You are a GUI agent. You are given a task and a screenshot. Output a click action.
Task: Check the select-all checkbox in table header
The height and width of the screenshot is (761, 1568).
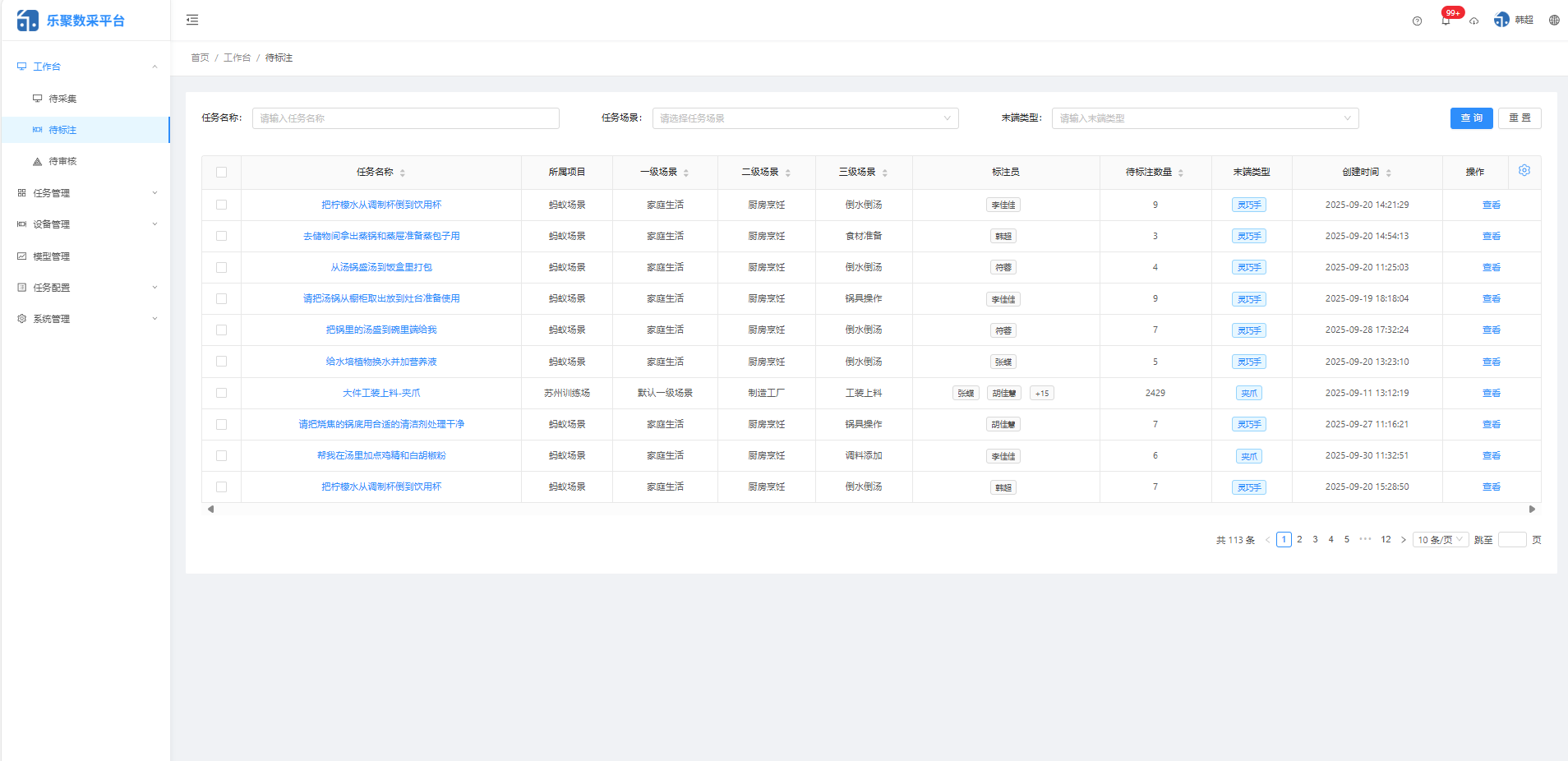221,171
